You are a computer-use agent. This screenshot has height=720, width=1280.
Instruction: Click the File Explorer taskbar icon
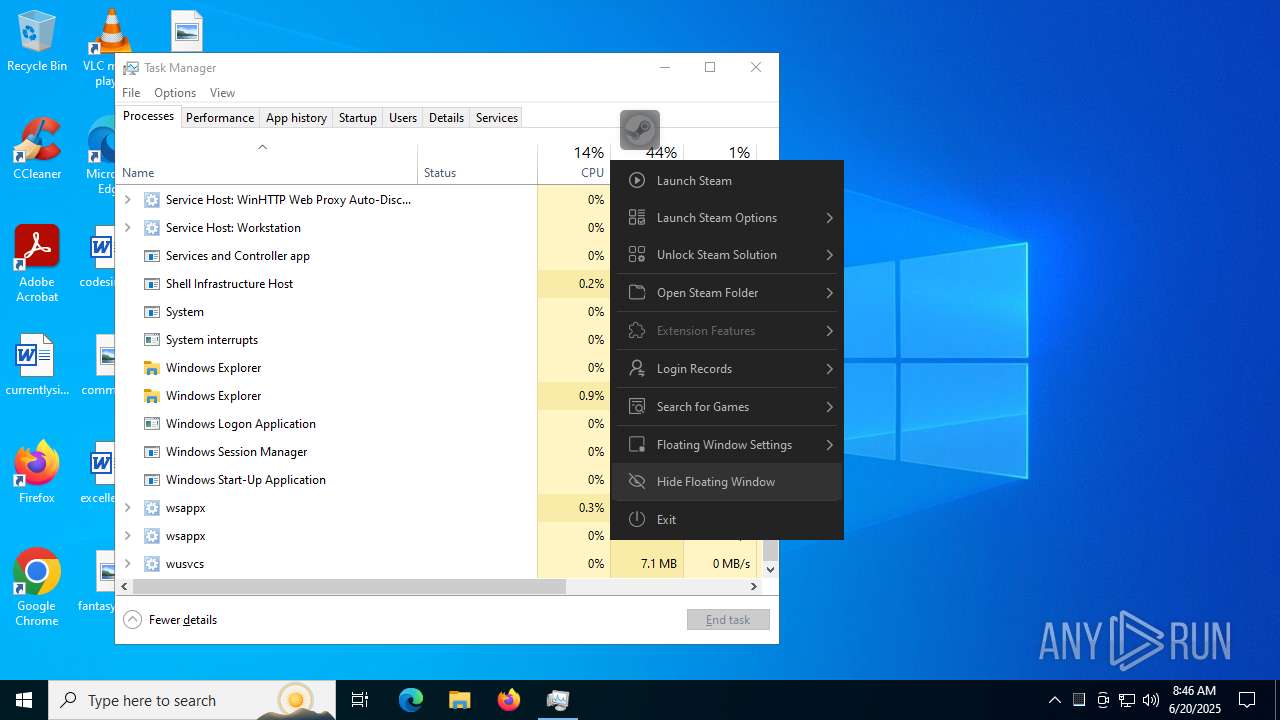[x=460, y=700]
